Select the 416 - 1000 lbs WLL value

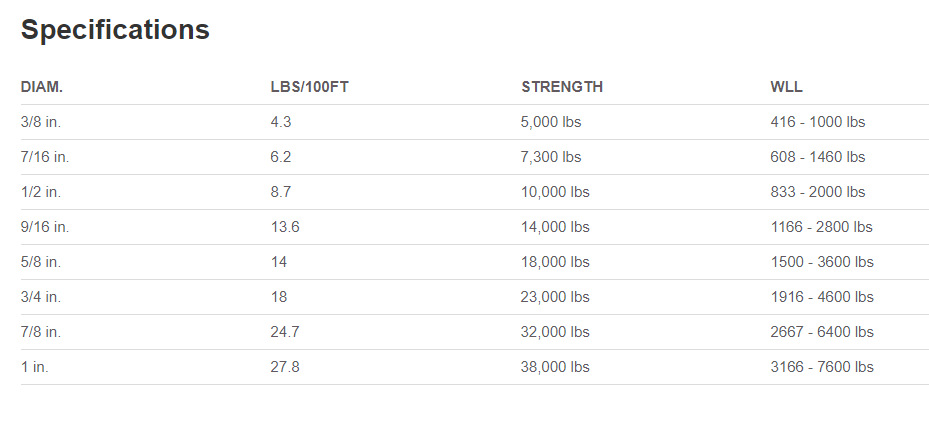coord(818,122)
